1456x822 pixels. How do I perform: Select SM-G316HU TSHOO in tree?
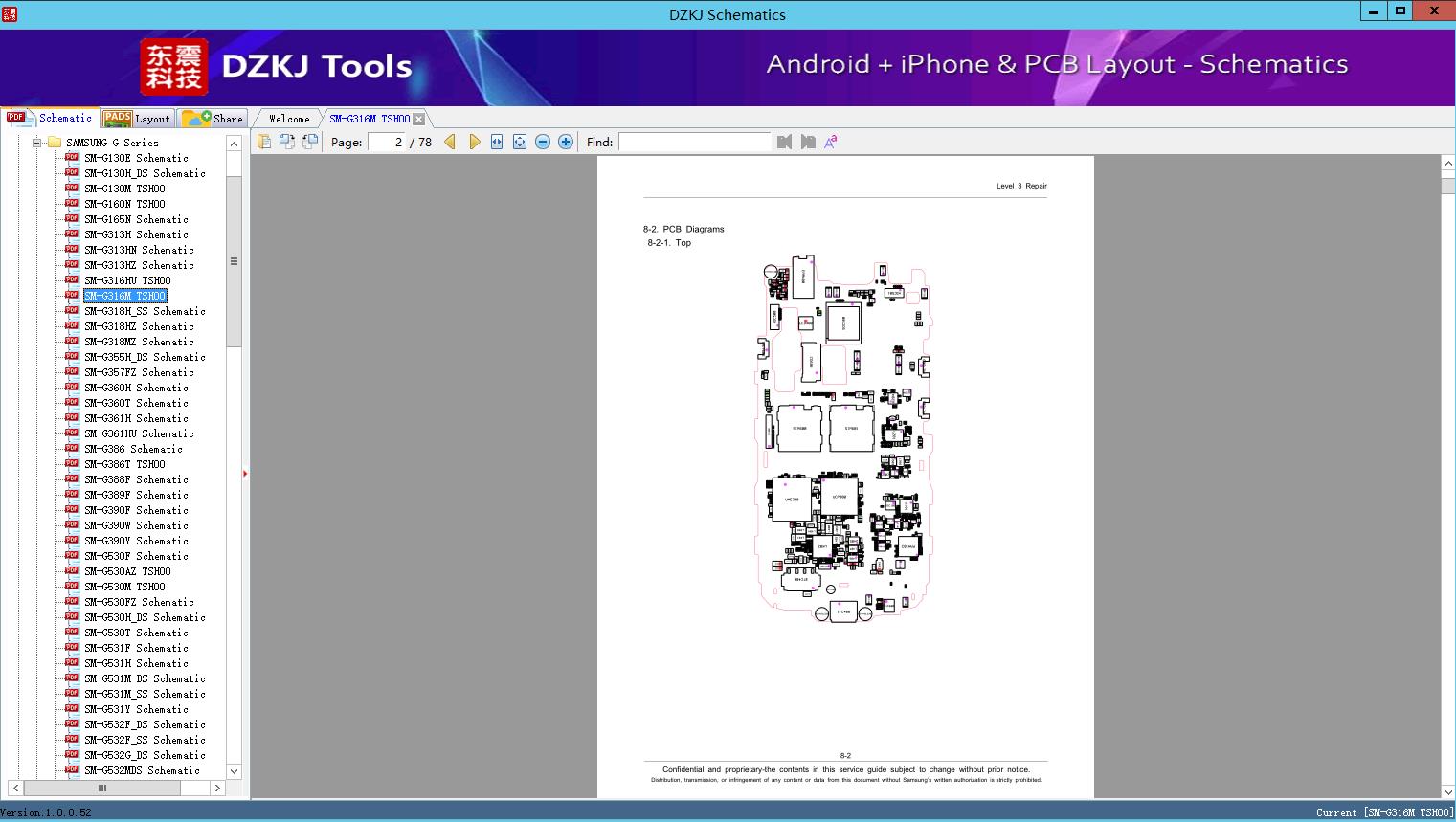(127, 280)
